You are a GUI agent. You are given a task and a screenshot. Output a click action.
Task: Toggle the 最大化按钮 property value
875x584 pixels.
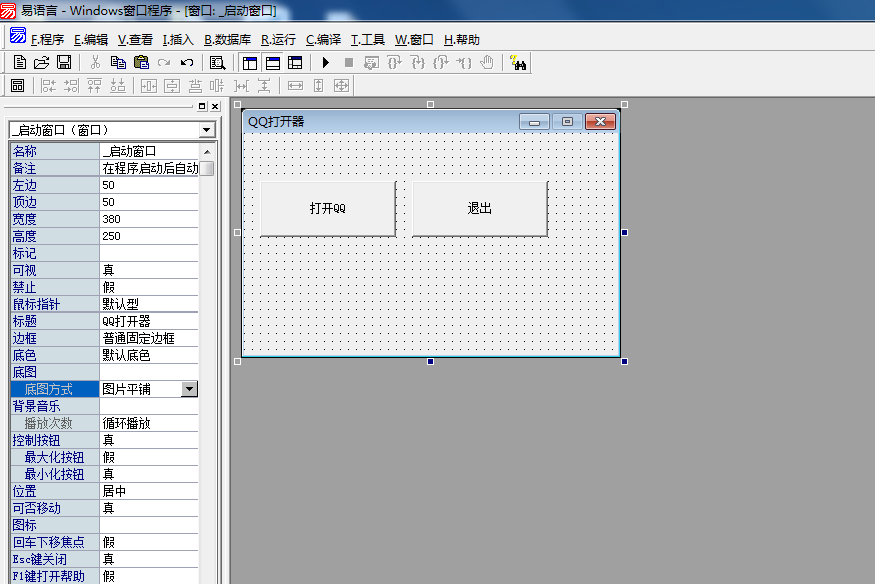148,457
